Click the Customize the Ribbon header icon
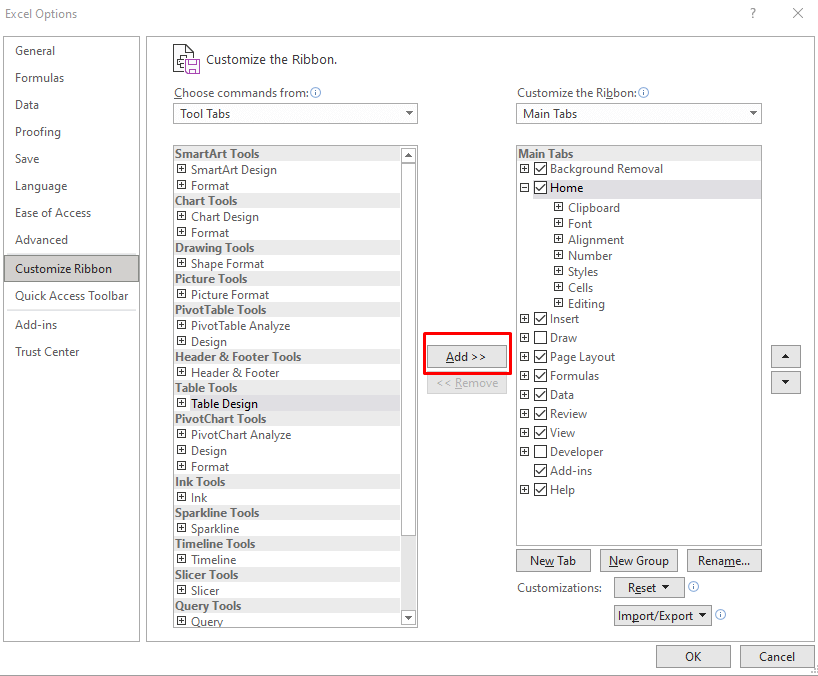This screenshot has width=818, height=676. coord(186,59)
